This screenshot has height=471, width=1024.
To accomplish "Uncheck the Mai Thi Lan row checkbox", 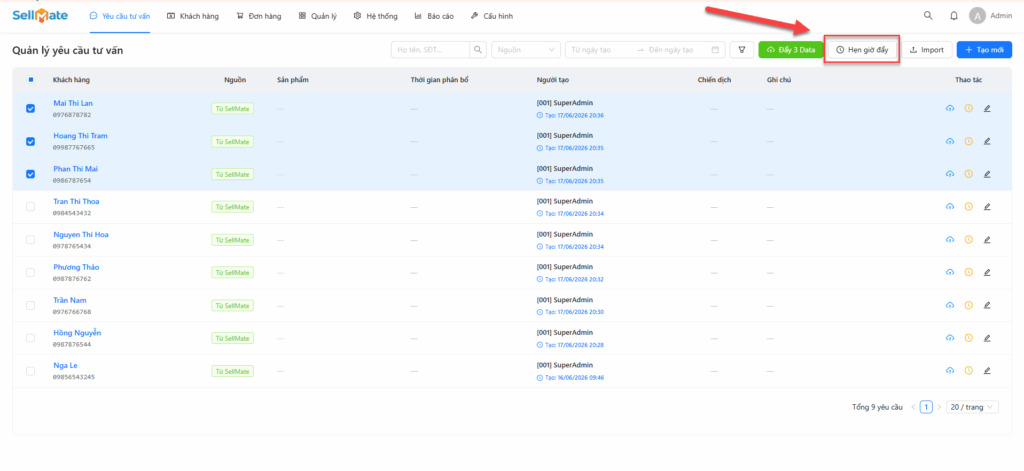I will [31, 108].
